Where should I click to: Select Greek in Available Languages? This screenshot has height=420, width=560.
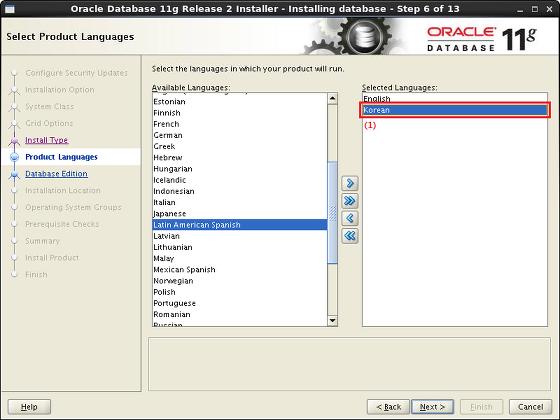coord(240,146)
